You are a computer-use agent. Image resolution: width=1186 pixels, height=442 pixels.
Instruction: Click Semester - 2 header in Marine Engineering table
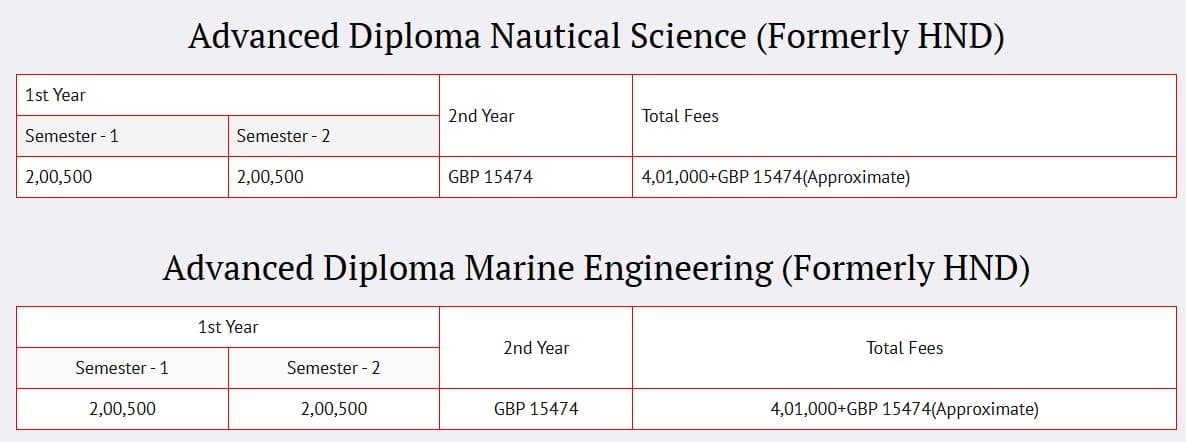[x=333, y=368]
